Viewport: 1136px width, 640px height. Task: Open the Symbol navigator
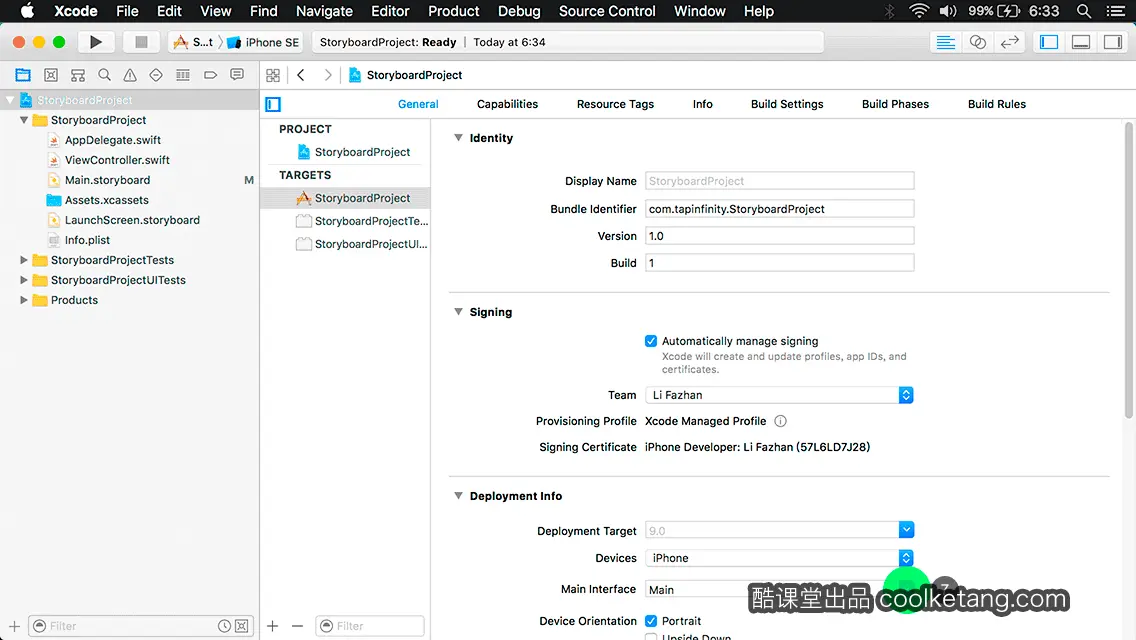click(78, 75)
